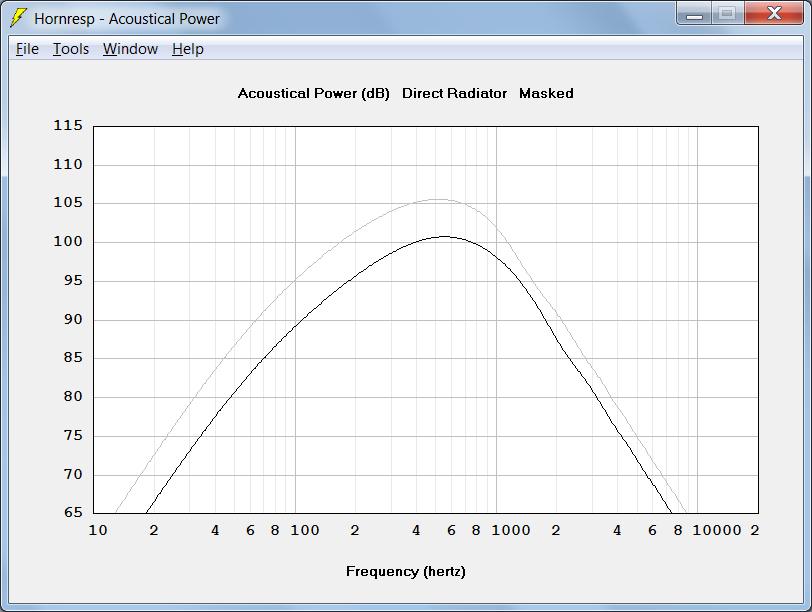
Task: Click the 'Frequency (hertz)' axis label
Action: click(405, 572)
